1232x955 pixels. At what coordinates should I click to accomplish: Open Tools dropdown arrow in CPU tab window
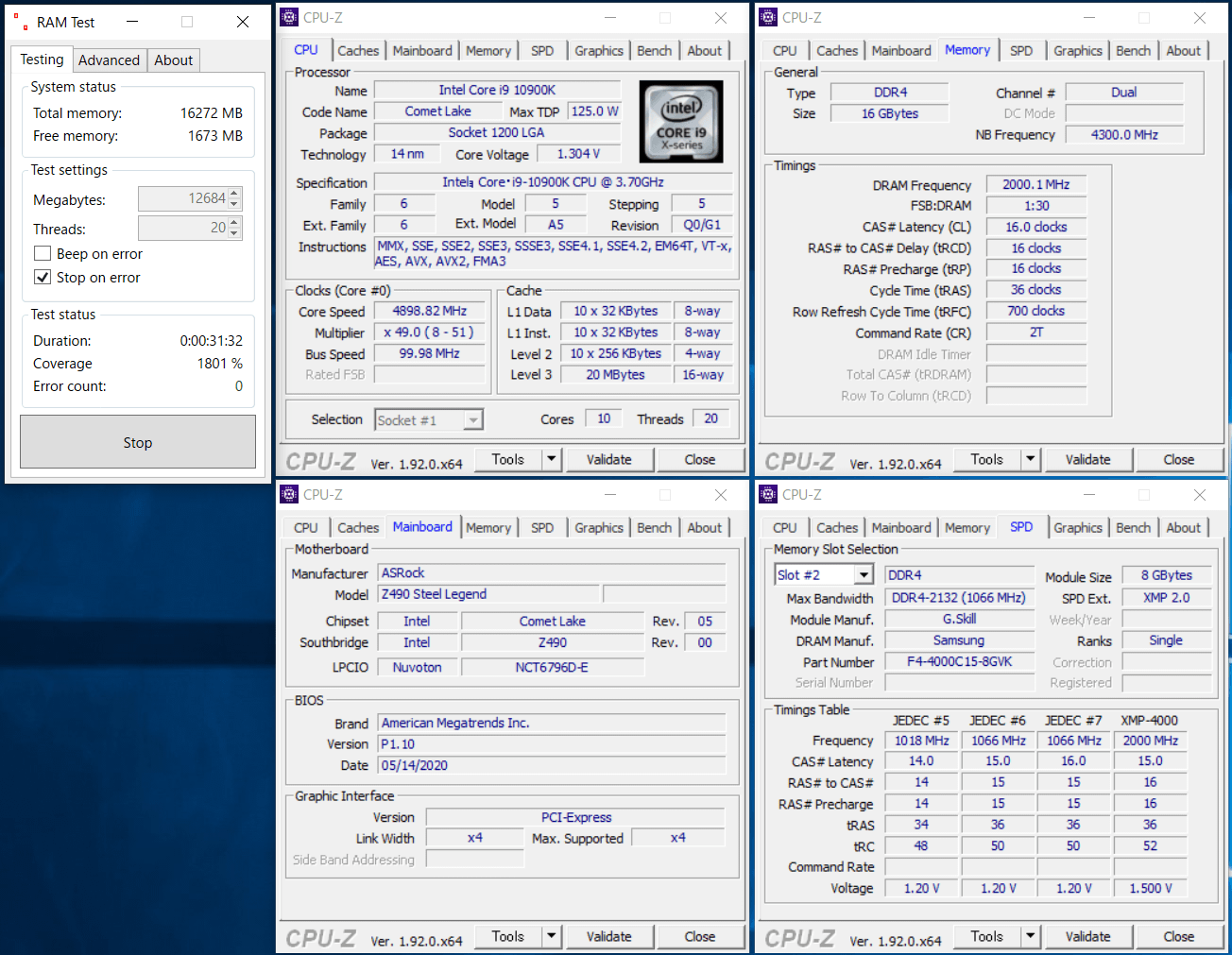552,460
